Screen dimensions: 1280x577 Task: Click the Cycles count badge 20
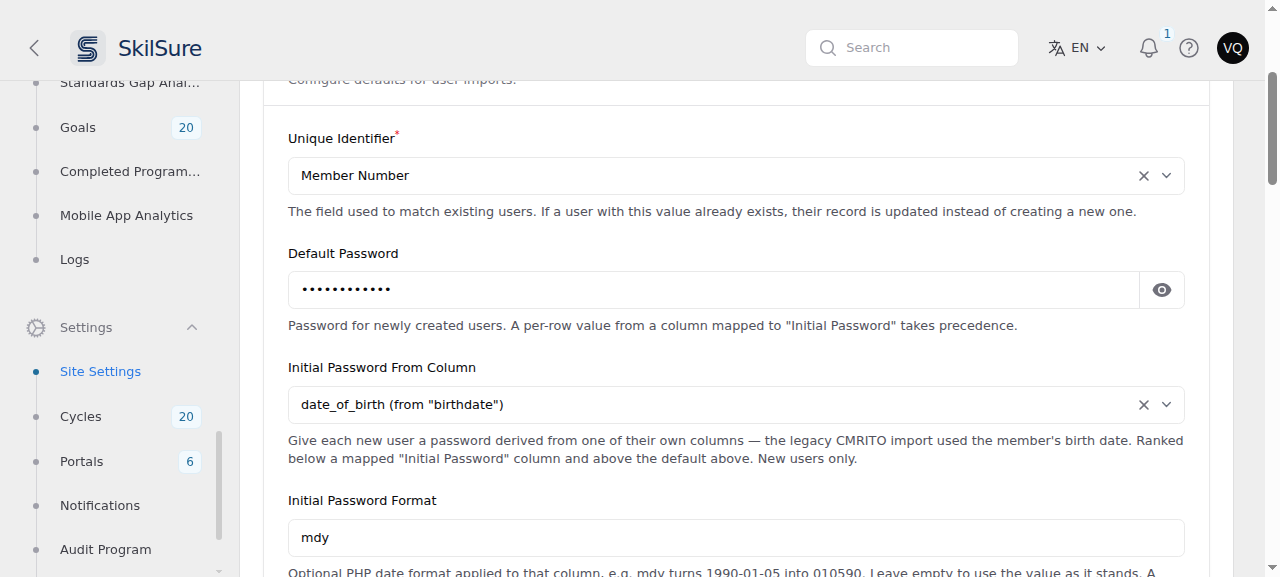tap(186, 417)
